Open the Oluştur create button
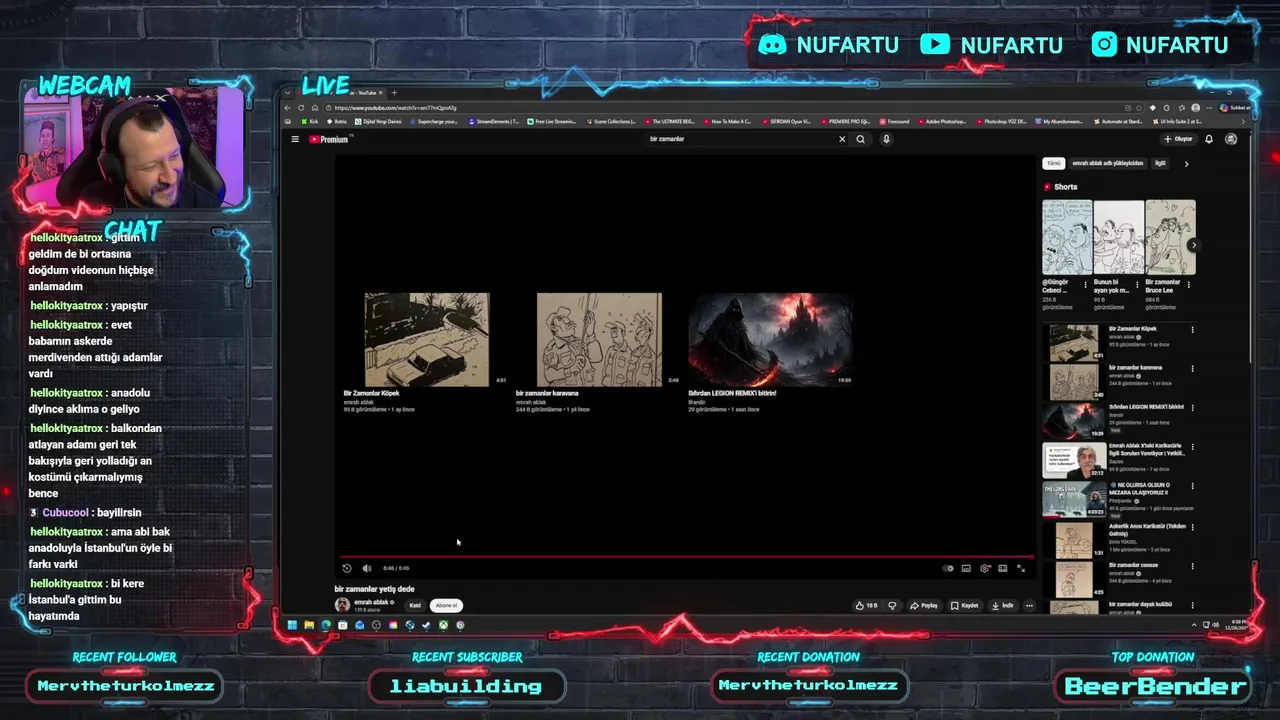Image resolution: width=1280 pixels, height=720 pixels. pyautogui.click(x=1178, y=139)
